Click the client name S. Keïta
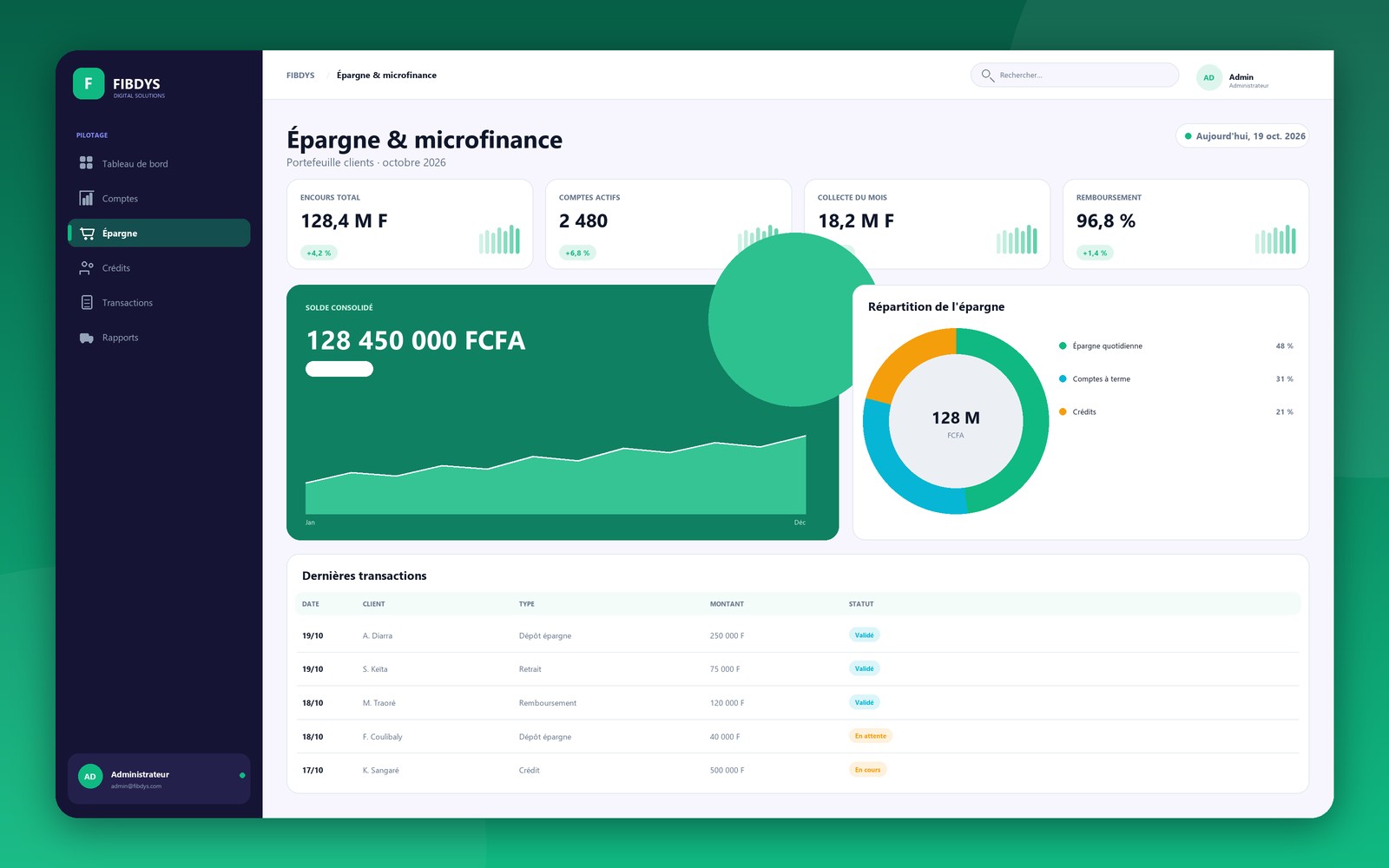Viewport: 1389px width, 868px height. point(375,669)
